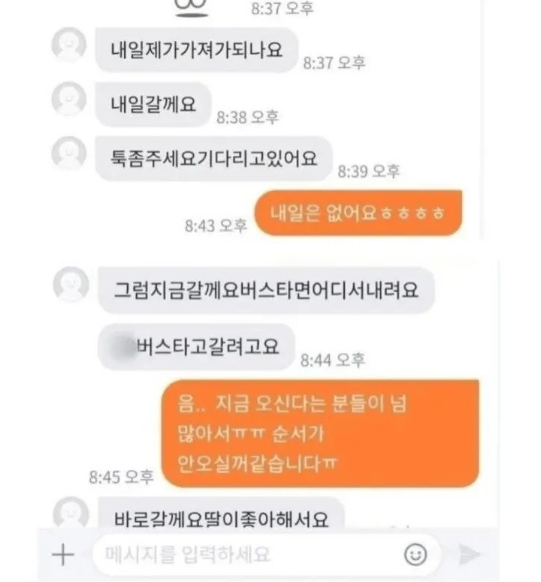
Task: Tap the partial emoticon sticker at top
Action: pyautogui.click(x=191, y=8)
